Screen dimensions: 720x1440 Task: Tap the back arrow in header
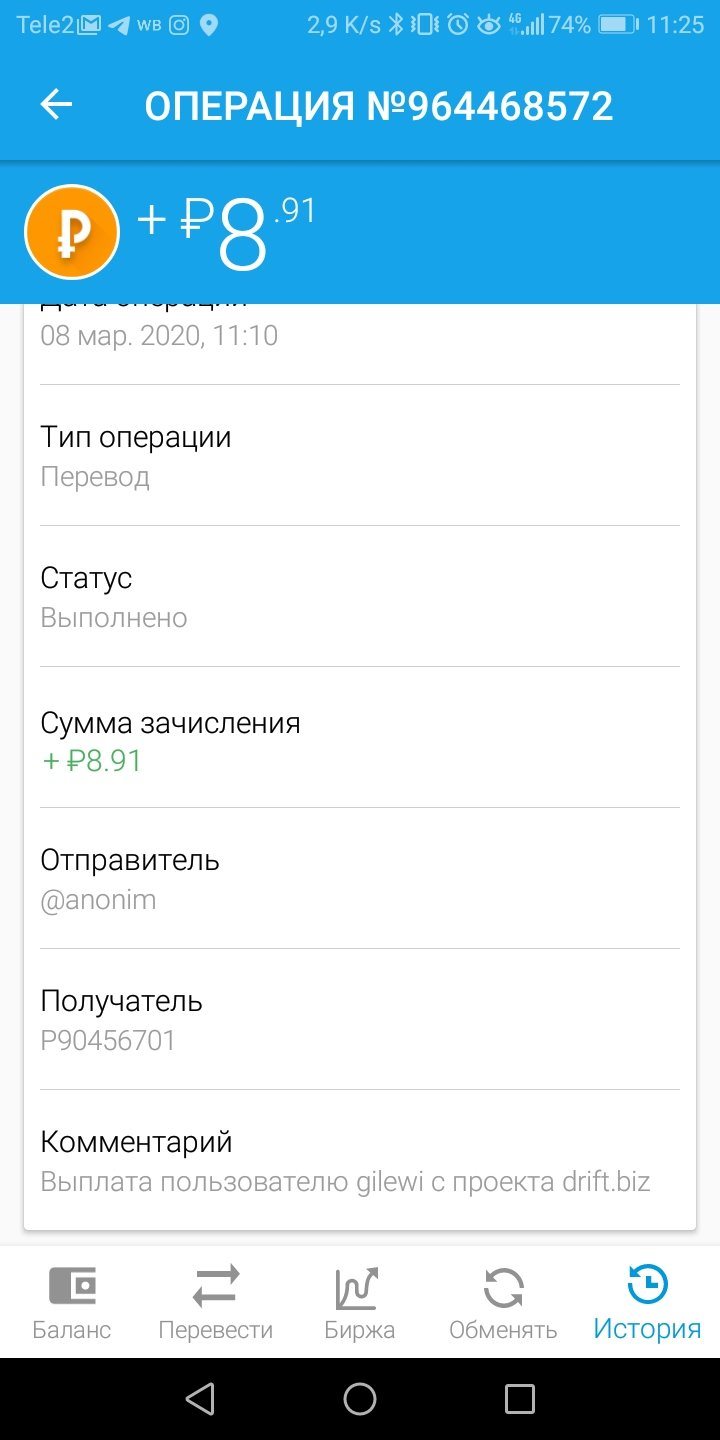click(56, 105)
